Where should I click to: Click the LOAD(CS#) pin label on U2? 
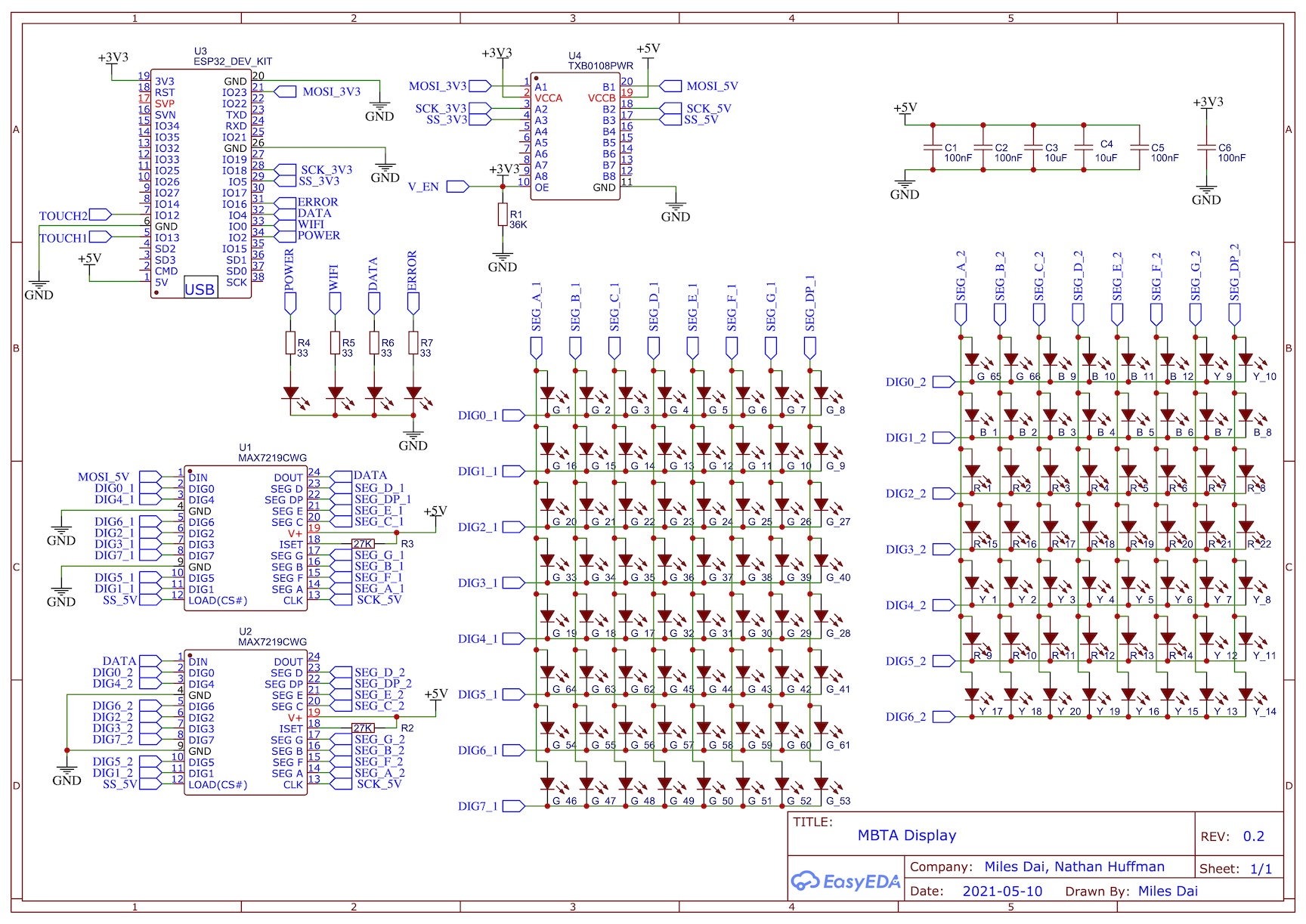(218, 785)
